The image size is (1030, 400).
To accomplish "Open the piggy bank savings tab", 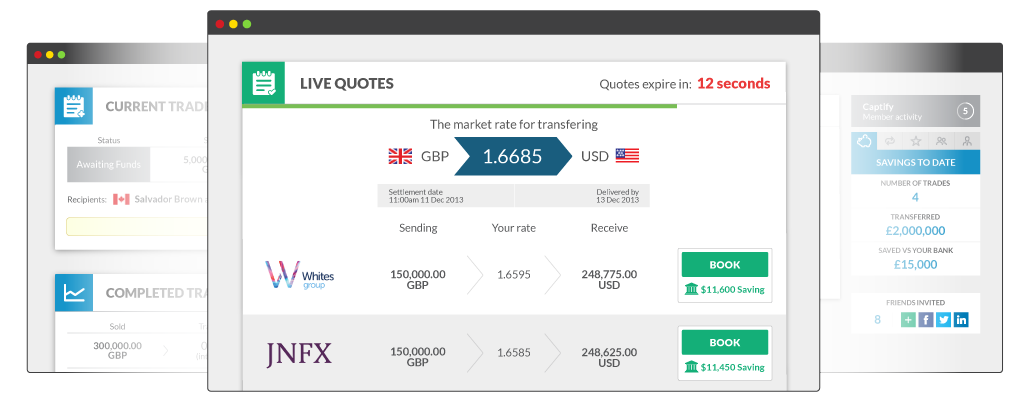I will coord(864,141).
